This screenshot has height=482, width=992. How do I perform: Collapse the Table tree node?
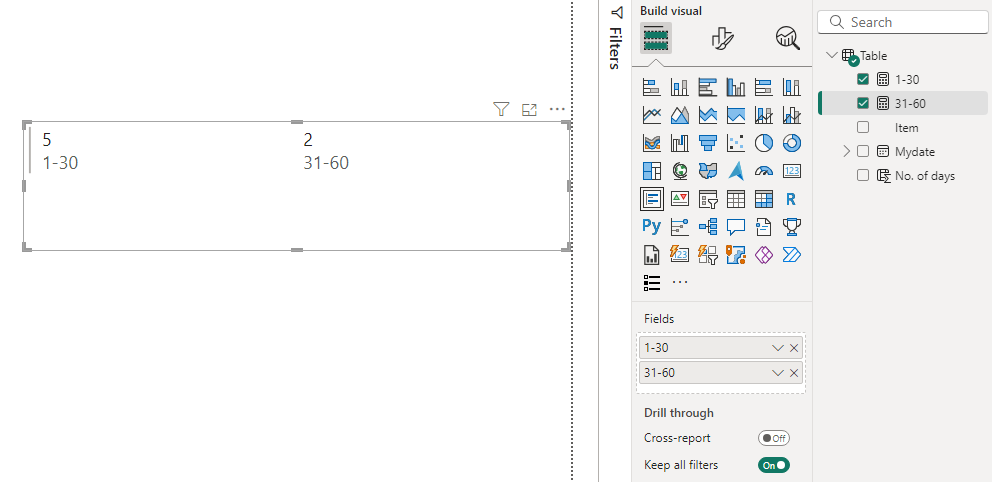(831, 55)
